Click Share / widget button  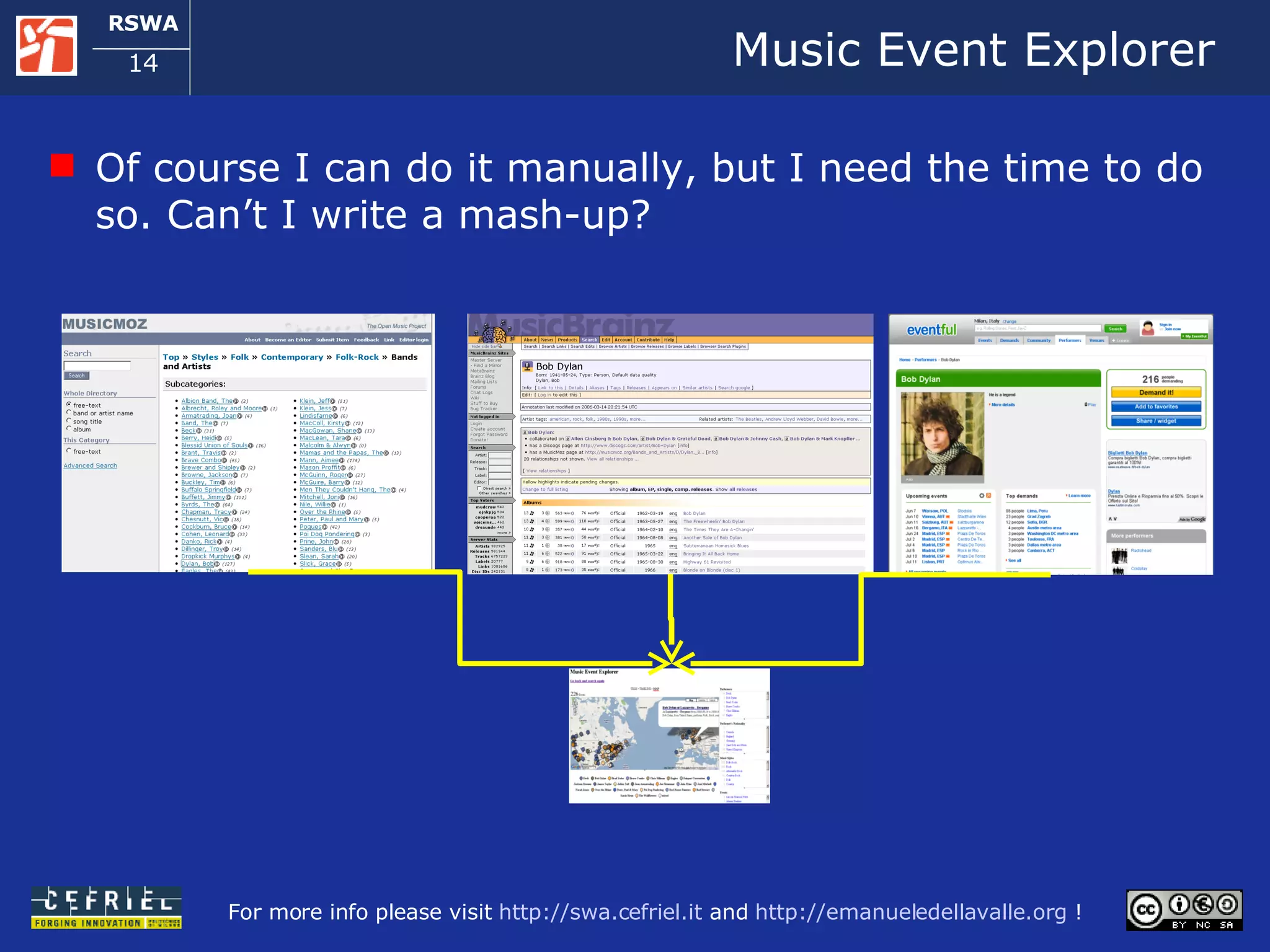coord(1156,421)
